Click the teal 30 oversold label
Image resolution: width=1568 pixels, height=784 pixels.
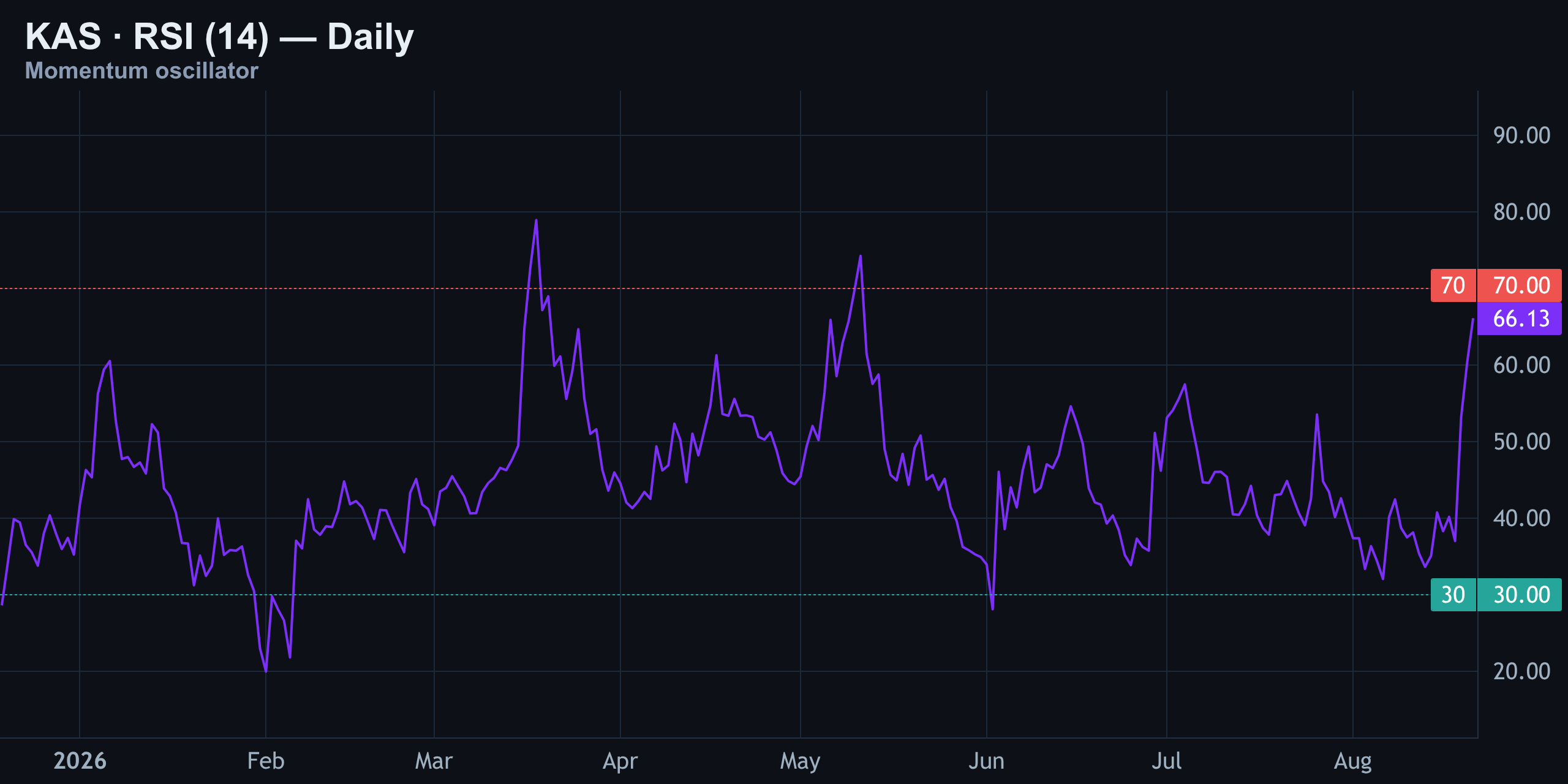pyautogui.click(x=1453, y=595)
